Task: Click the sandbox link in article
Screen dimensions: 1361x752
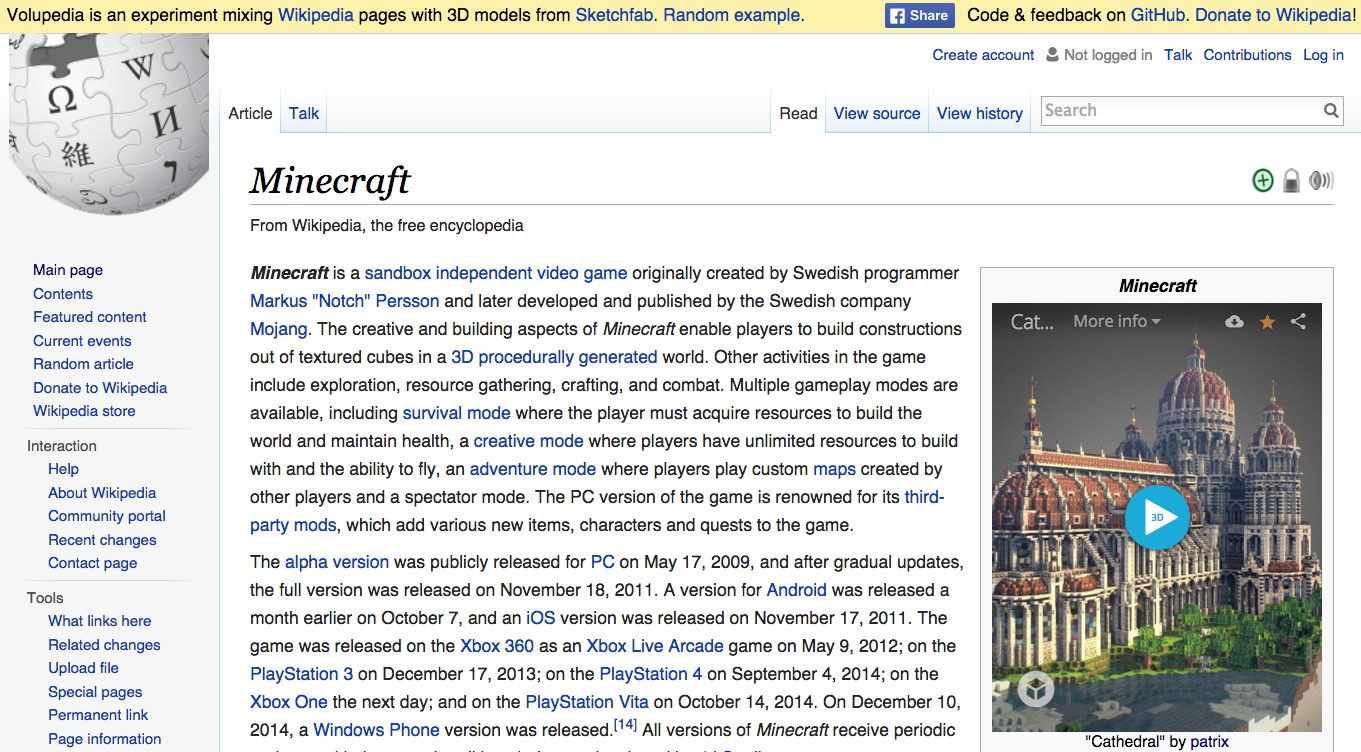Action: pos(398,273)
